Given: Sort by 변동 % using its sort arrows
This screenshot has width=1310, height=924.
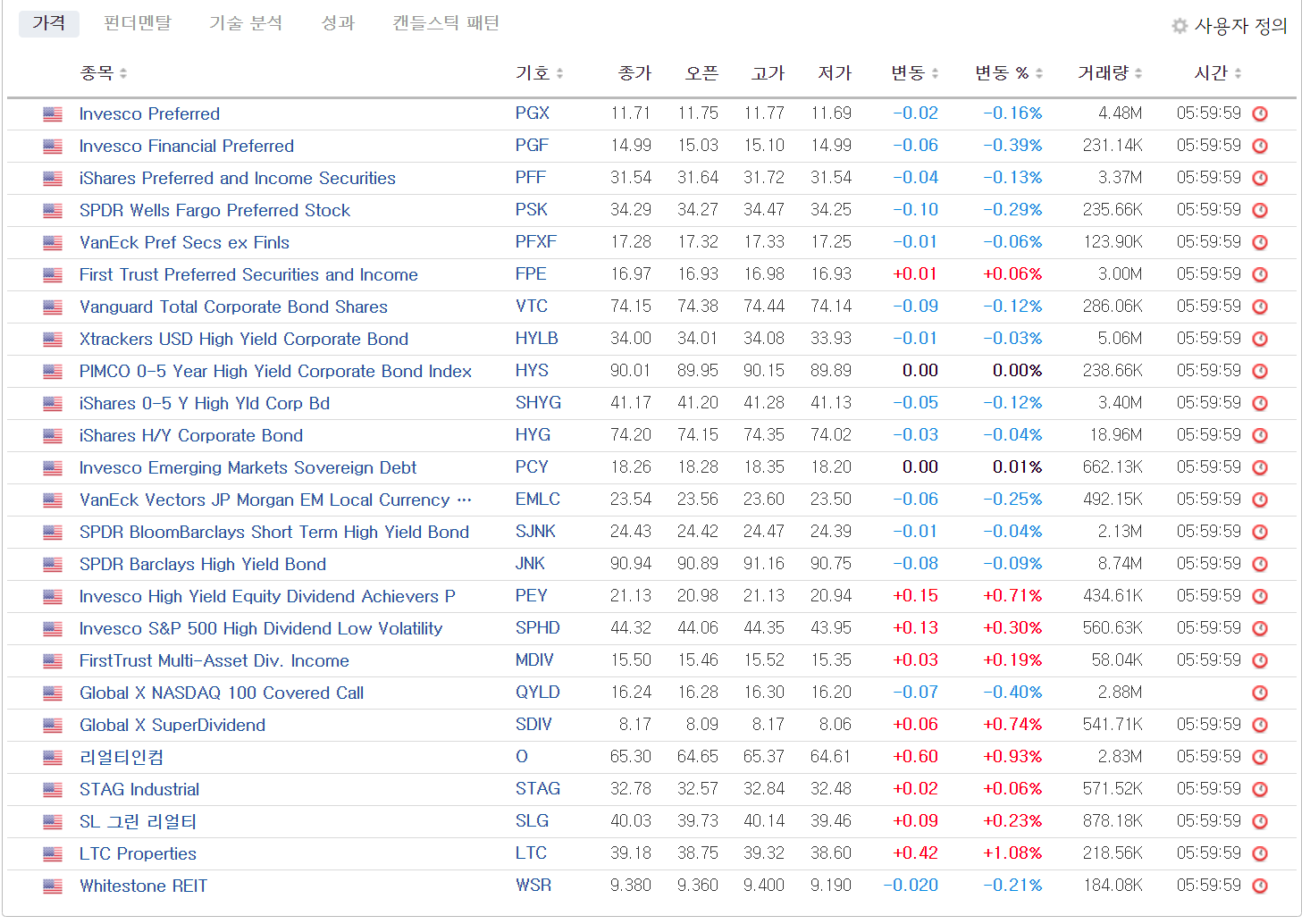Looking at the screenshot, I should coord(1039,73).
